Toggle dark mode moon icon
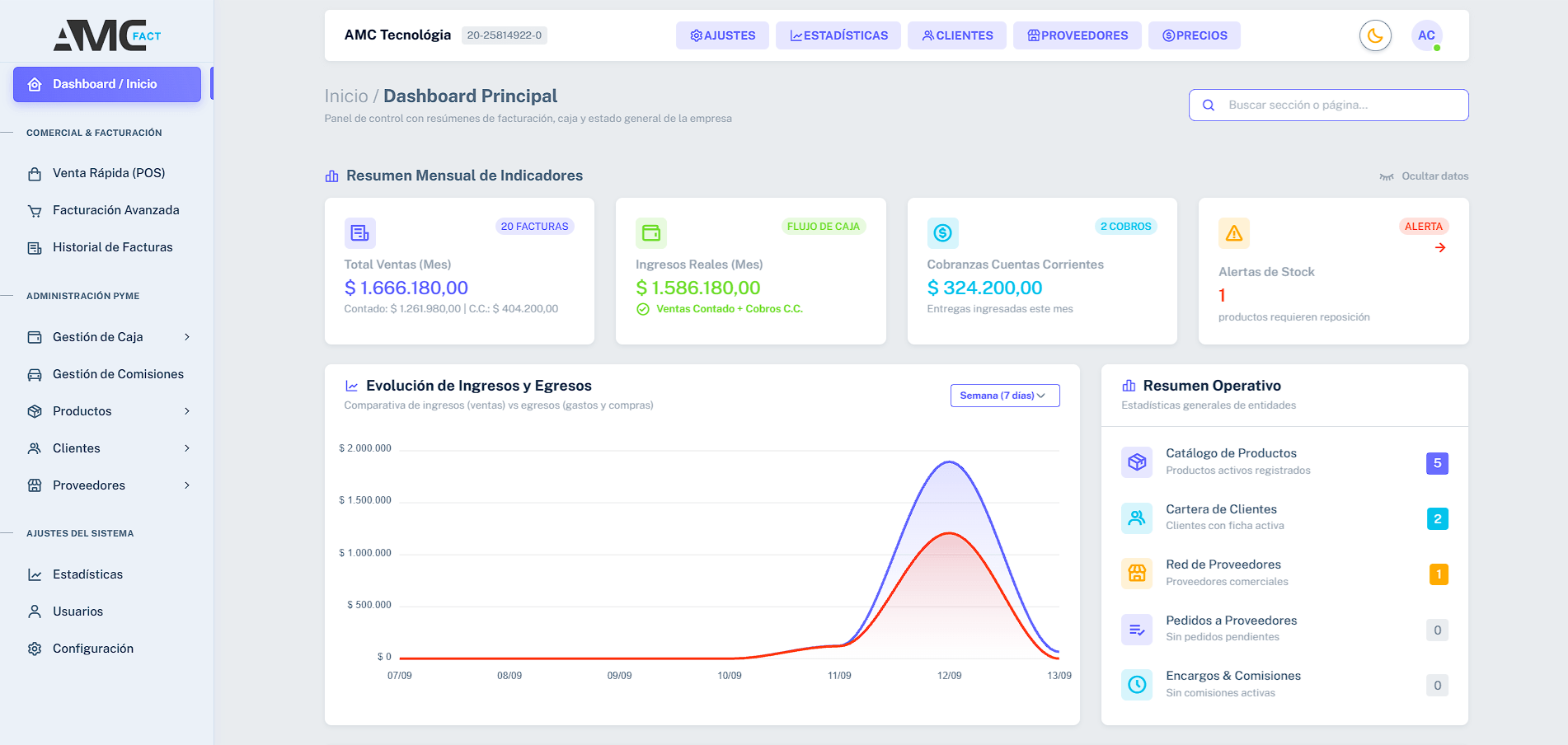1568x745 pixels. tap(1375, 35)
